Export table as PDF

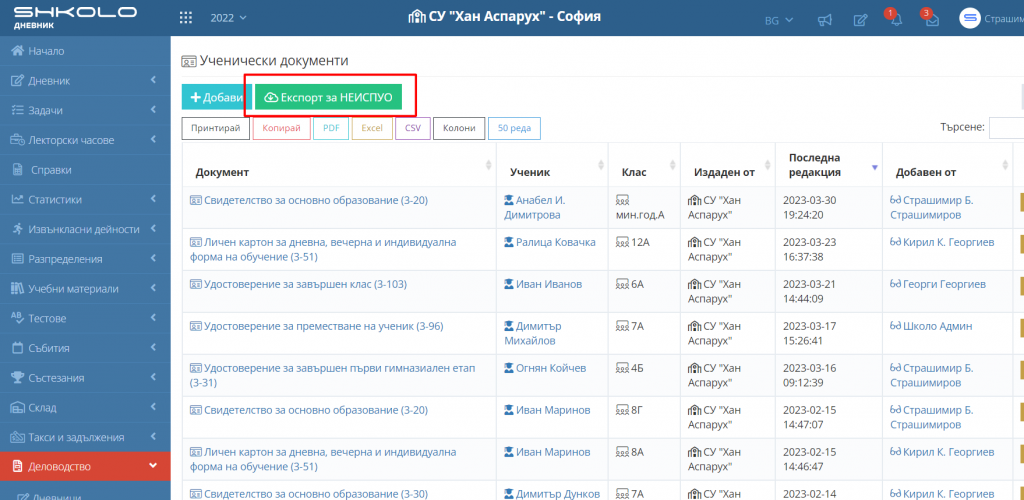[x=331, y=129]
